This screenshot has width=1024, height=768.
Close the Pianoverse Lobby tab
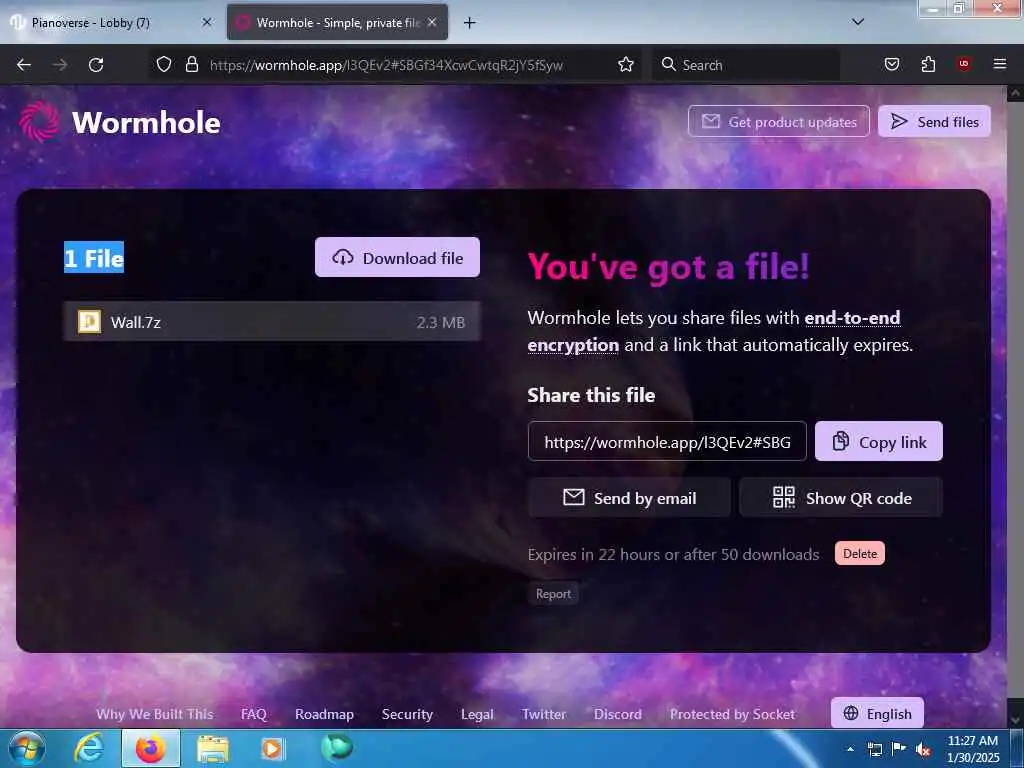point(206,22)
